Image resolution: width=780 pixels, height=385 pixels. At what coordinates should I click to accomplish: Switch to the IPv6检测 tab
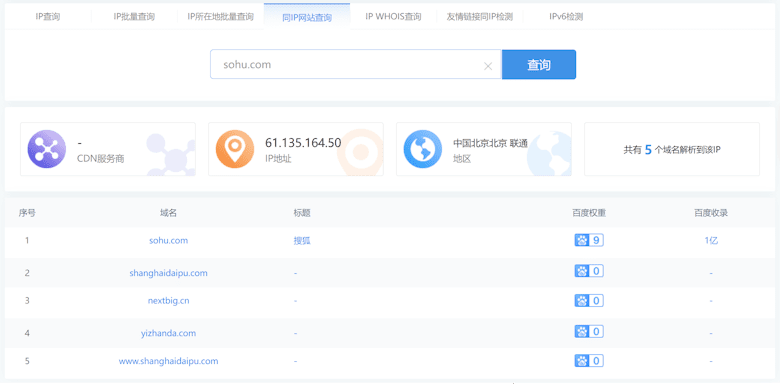pyautogui.click(x=566, y=16)
